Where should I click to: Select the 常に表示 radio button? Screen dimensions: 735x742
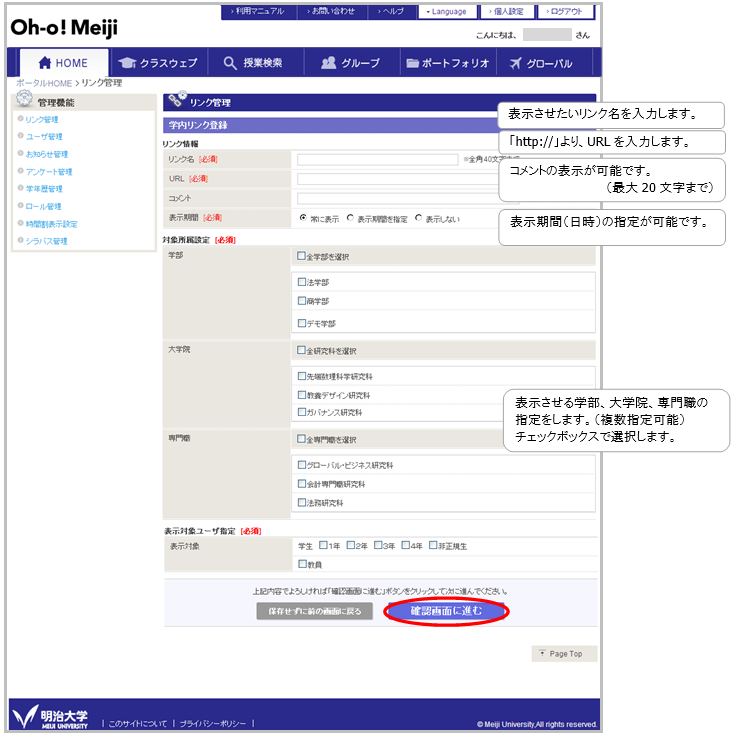point(303,218)
